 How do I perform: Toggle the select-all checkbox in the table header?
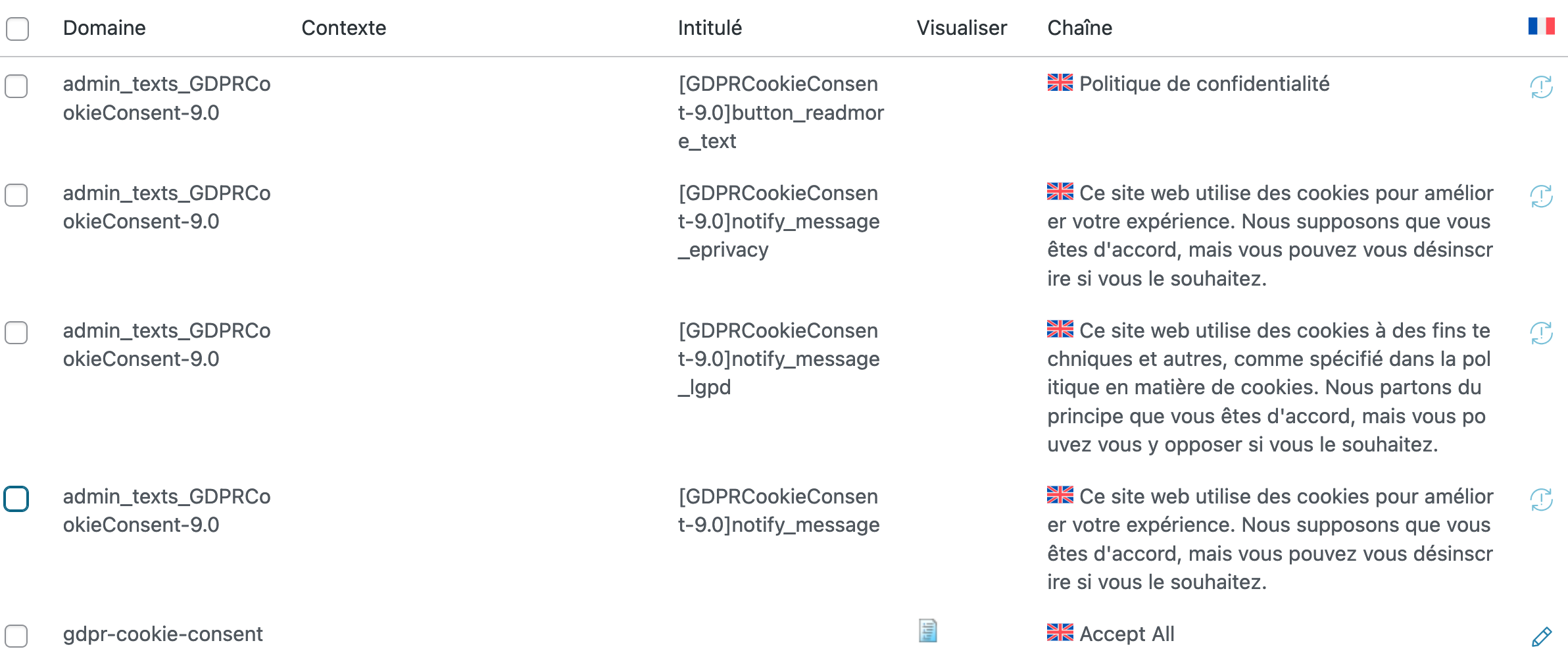click(17, 28)
